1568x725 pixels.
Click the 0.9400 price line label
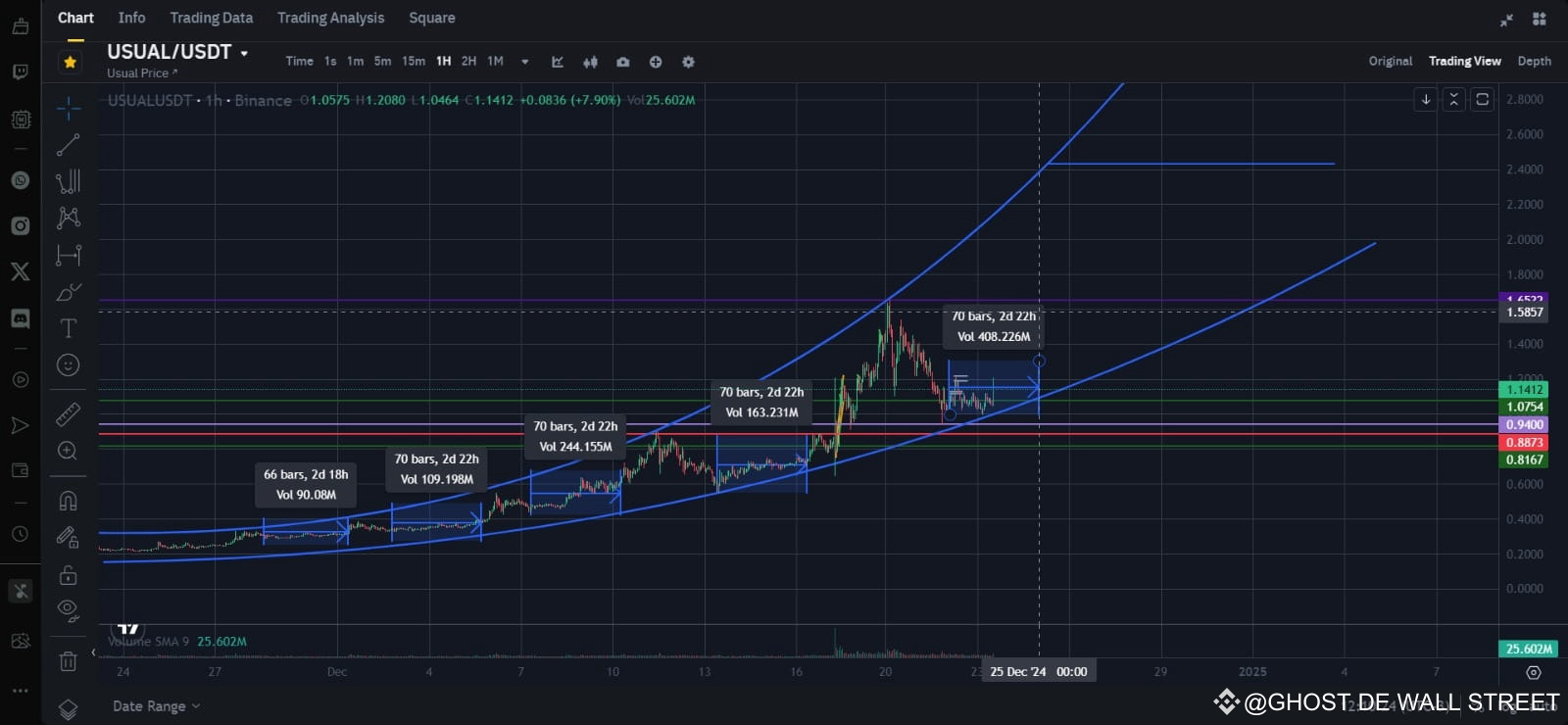(1524, 425)
